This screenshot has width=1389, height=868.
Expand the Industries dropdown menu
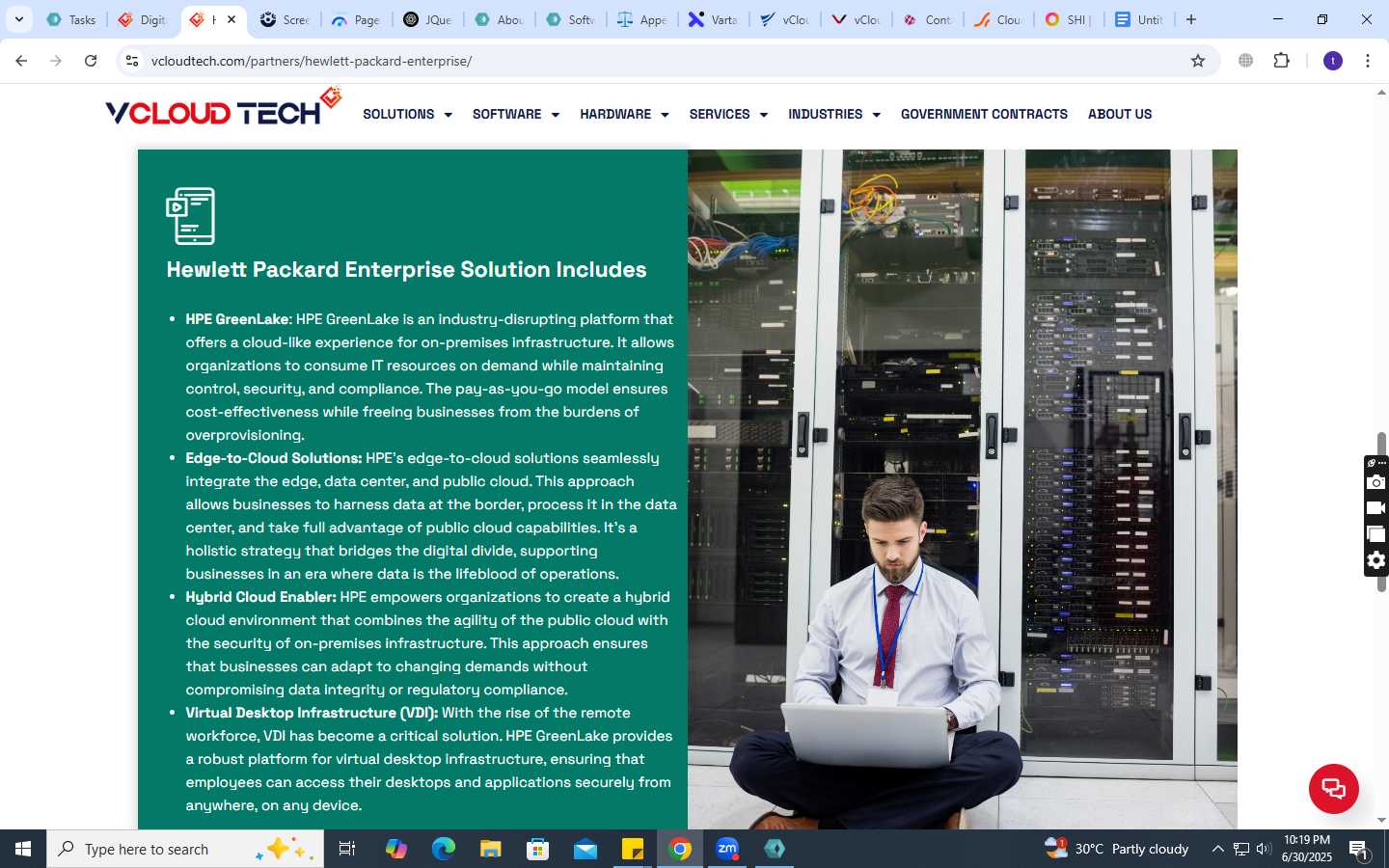point(834,114)
